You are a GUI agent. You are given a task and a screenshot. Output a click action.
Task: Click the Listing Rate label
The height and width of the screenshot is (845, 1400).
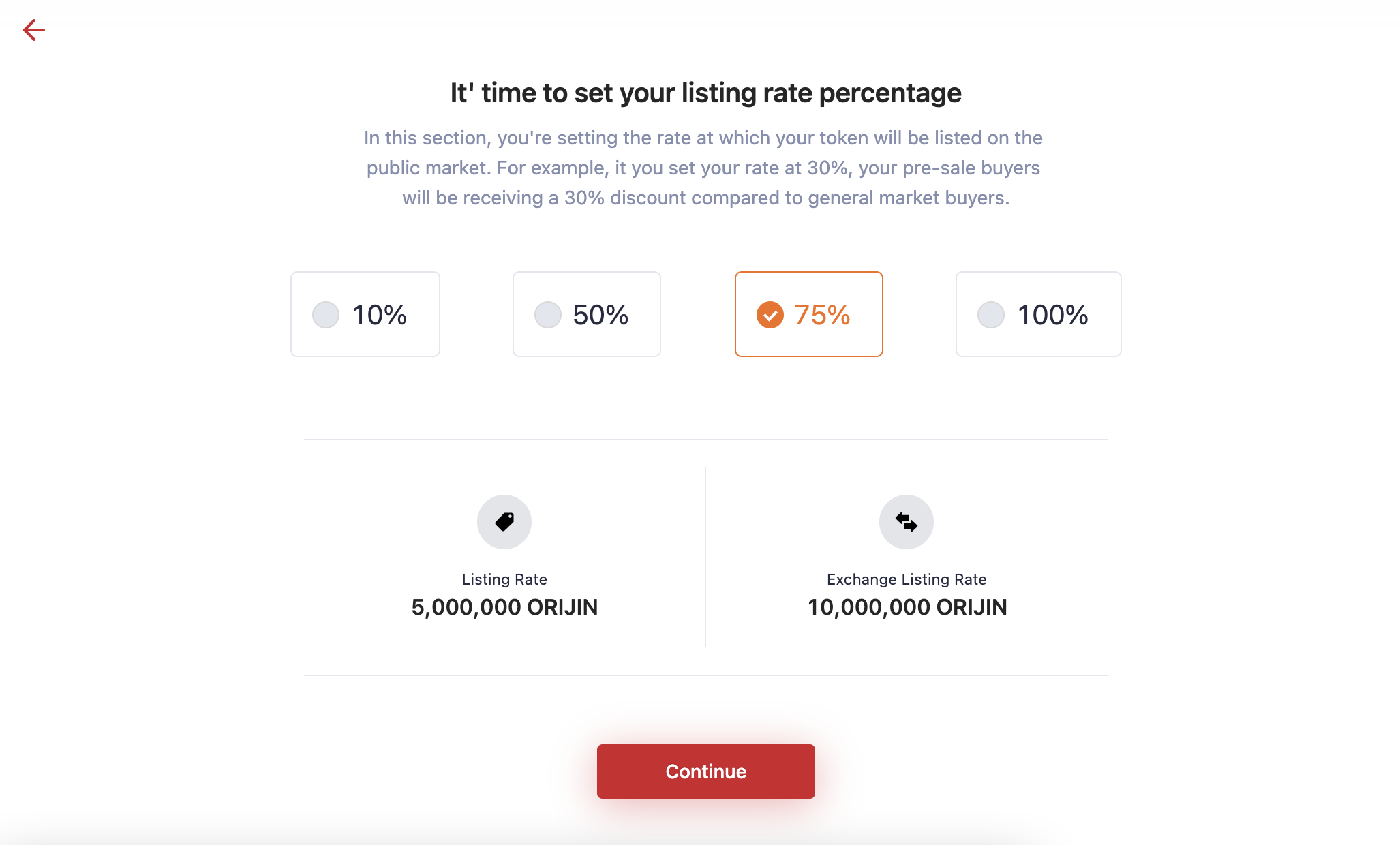504,579
